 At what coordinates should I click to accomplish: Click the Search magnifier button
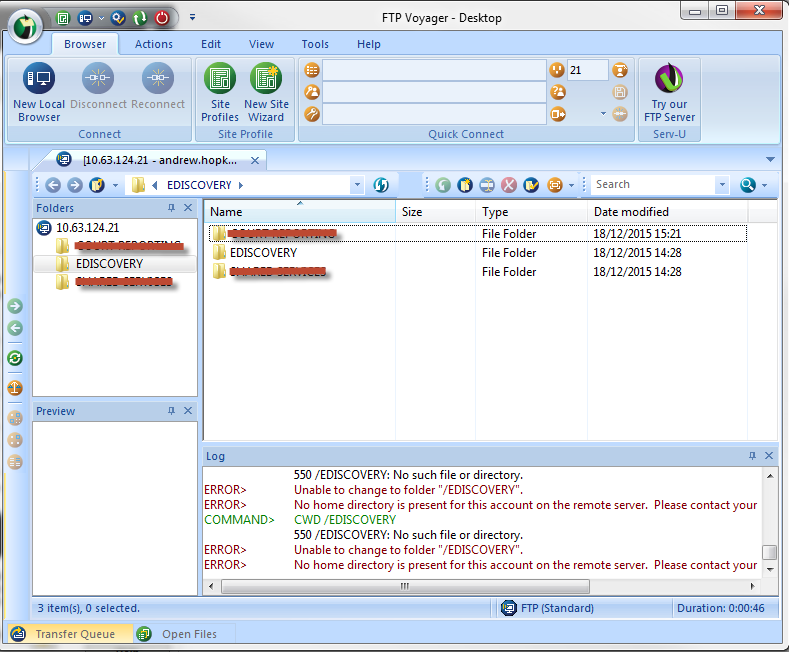748,185
